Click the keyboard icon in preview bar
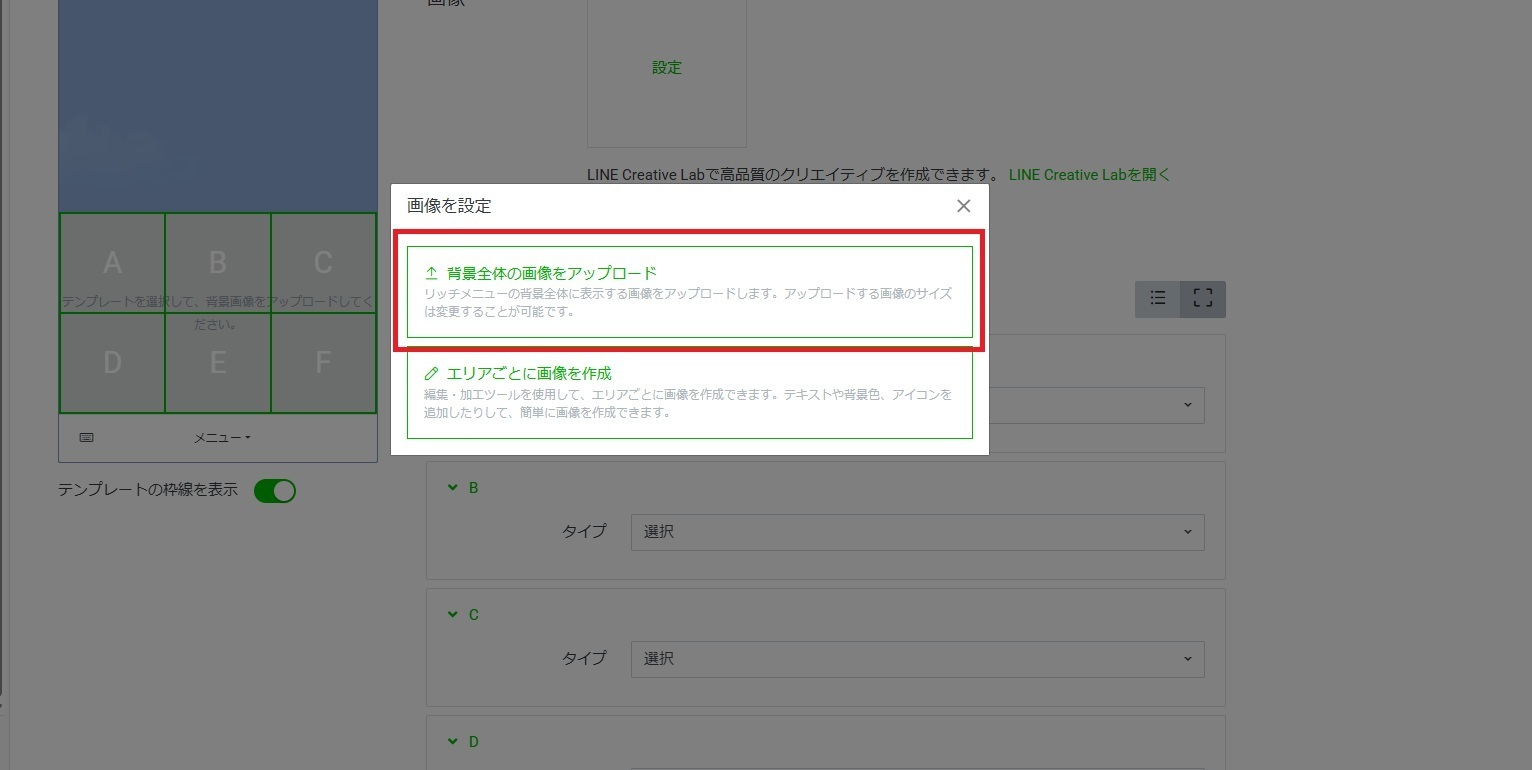This screenshot has width=1532, height=770. coord(86,437)
